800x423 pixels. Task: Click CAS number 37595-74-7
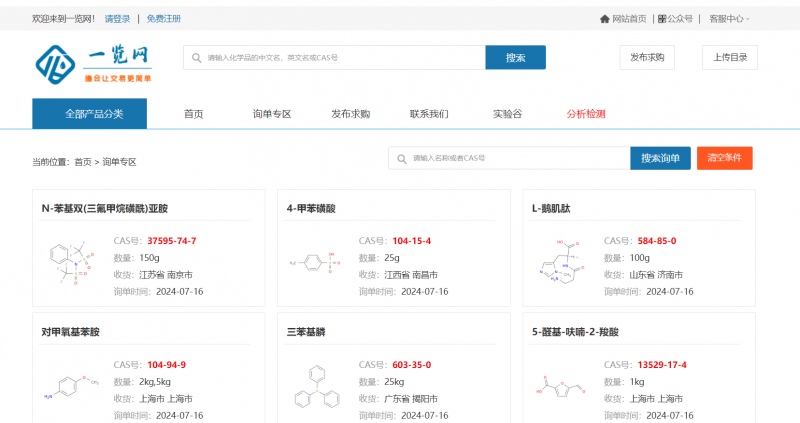pyautogui.click(x=172, y=241)
